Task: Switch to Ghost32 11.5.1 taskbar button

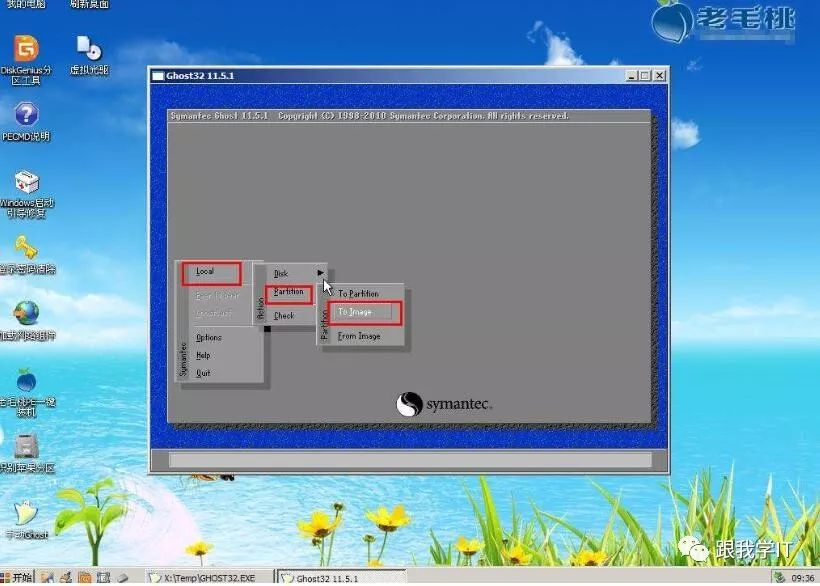Action: point(341,578)
